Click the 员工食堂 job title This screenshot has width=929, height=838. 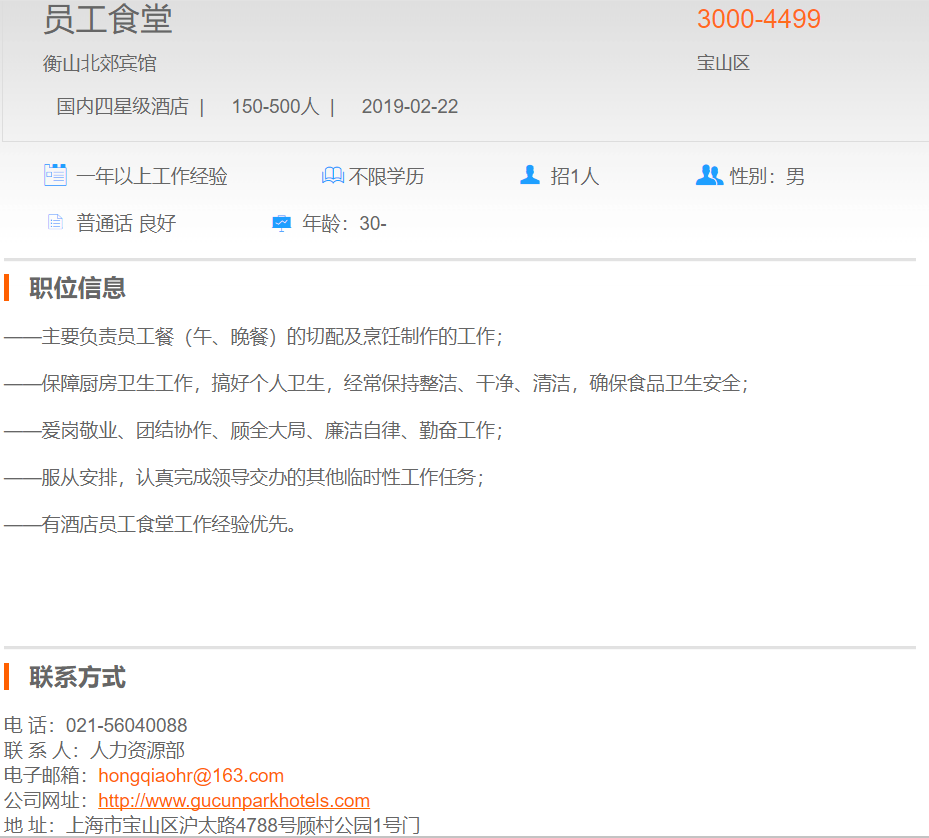click(x=108, y=19)
